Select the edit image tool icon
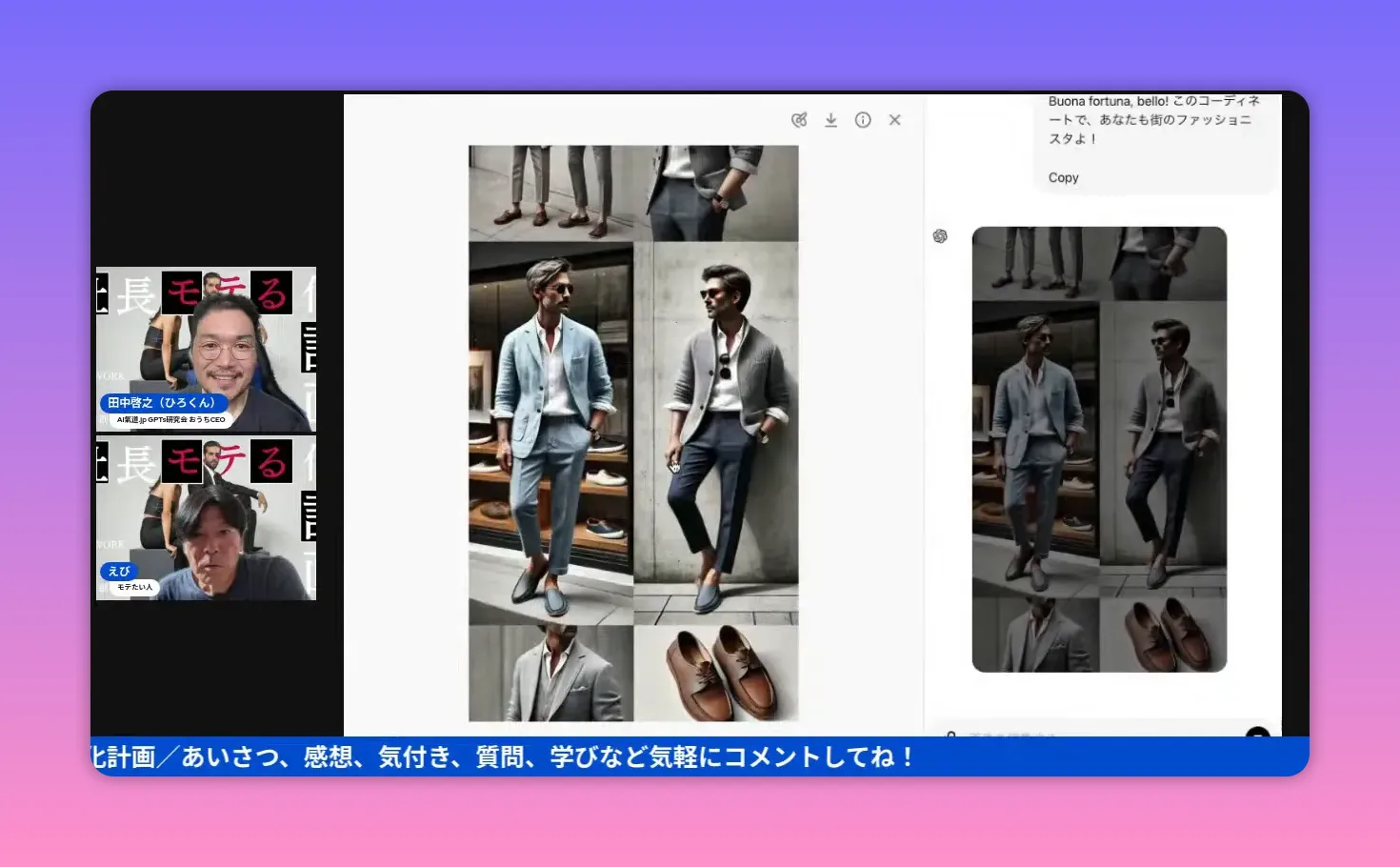The image size is (1400, 867). click(x=799, y=119)
